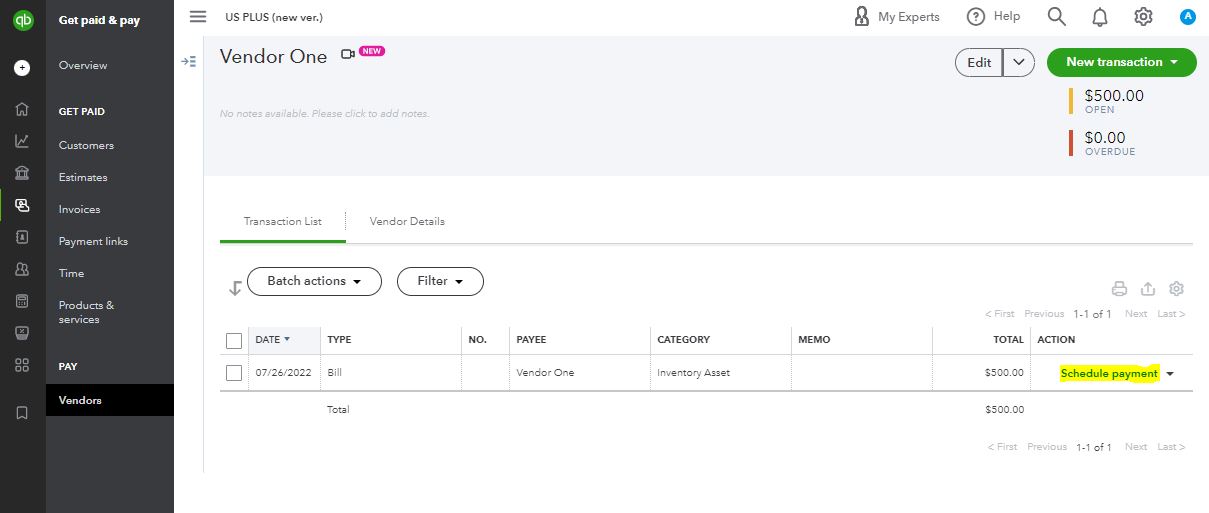This screenshot has width=1209, height=513.
Task: Click the Bill type cell
Action: (334, 373)
